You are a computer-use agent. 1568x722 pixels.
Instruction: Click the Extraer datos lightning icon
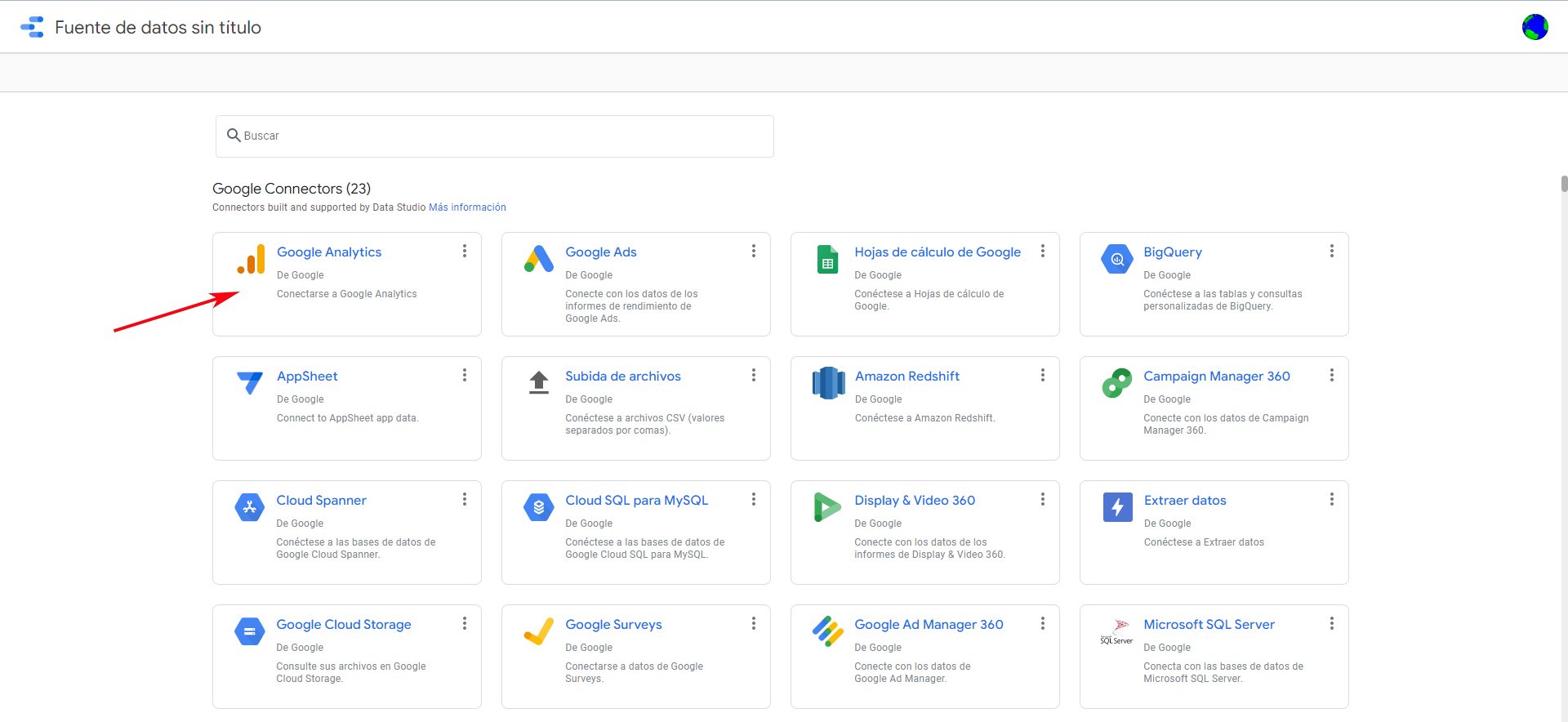coord(1117,507)
